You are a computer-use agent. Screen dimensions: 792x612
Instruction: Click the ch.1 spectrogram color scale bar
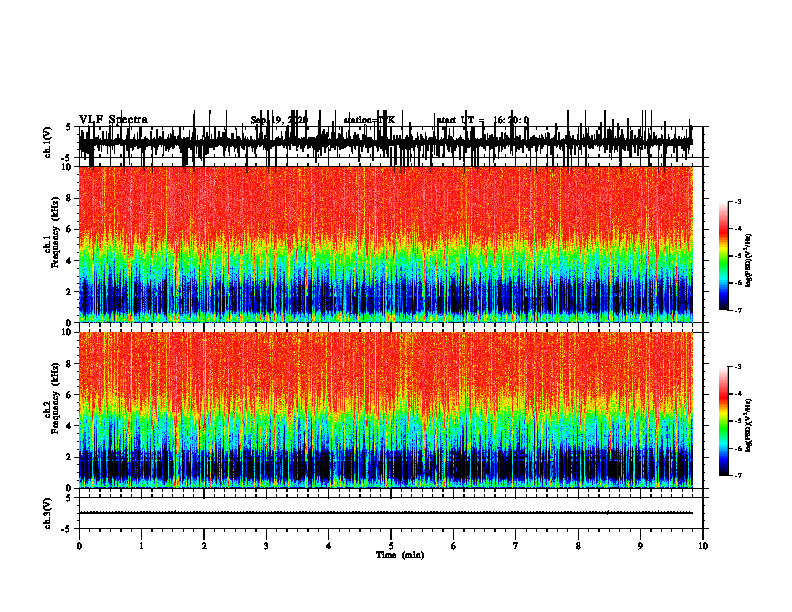point(724,256)
